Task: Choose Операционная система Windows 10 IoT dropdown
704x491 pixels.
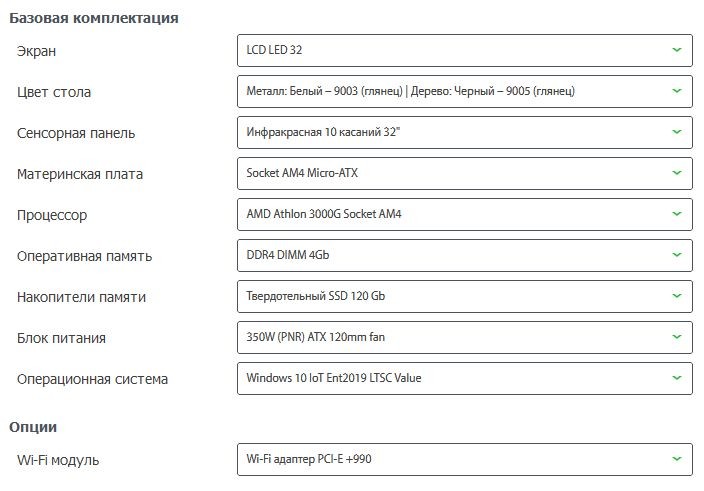Action: click(465, 378)
